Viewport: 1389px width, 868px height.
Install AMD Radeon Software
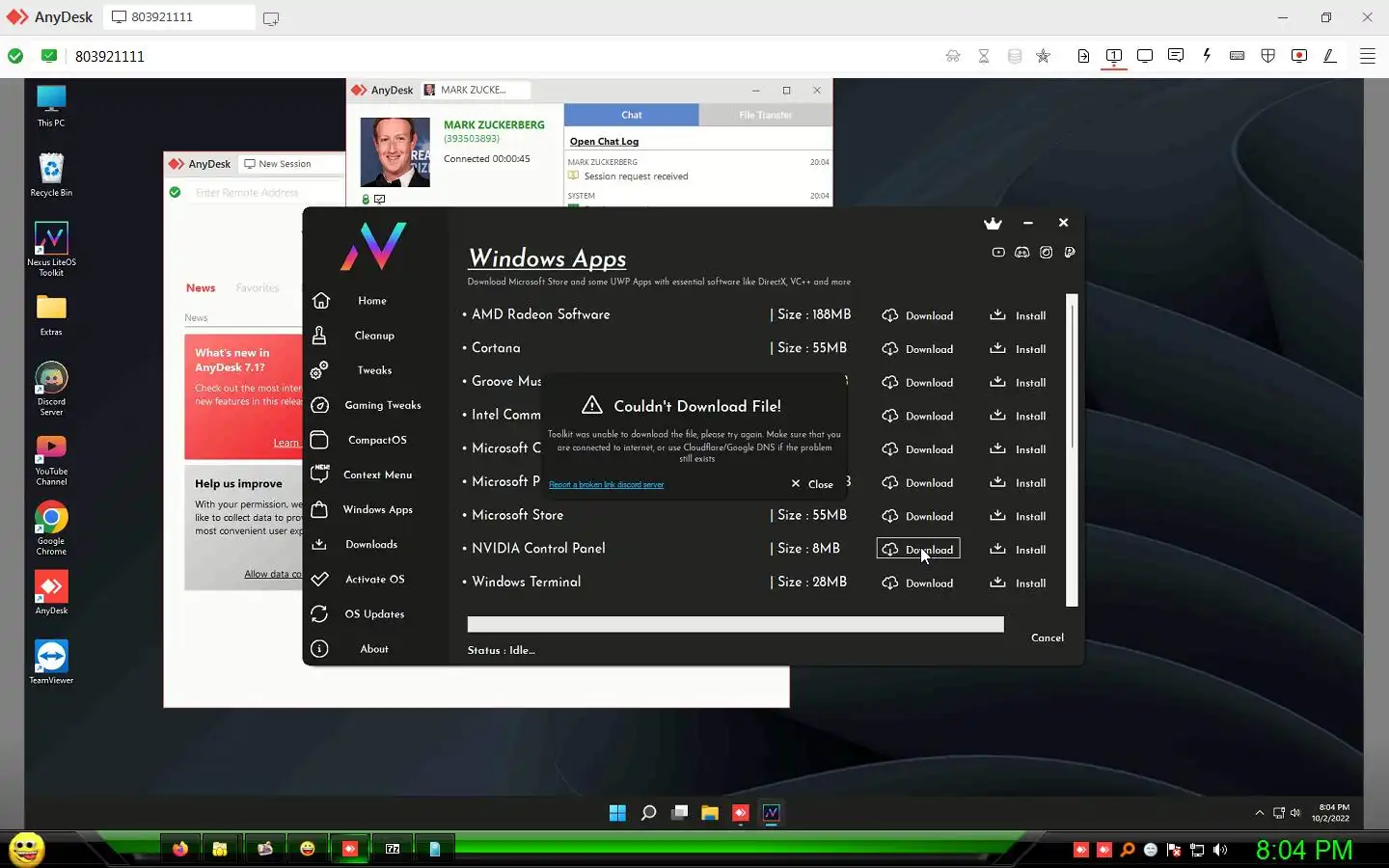pyautogui.click(x=1018, y=315)
